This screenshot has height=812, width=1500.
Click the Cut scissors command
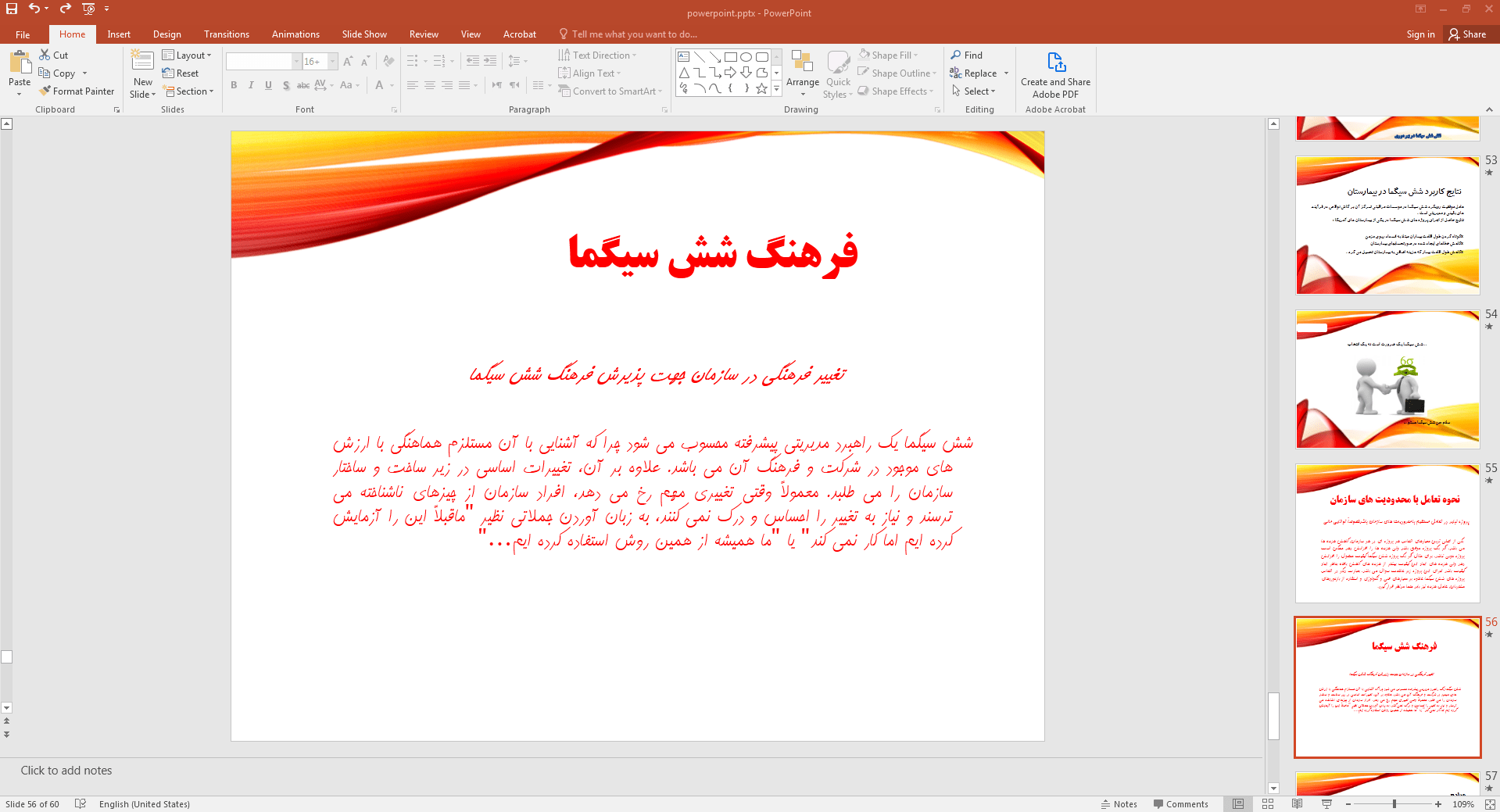(54, 55)
